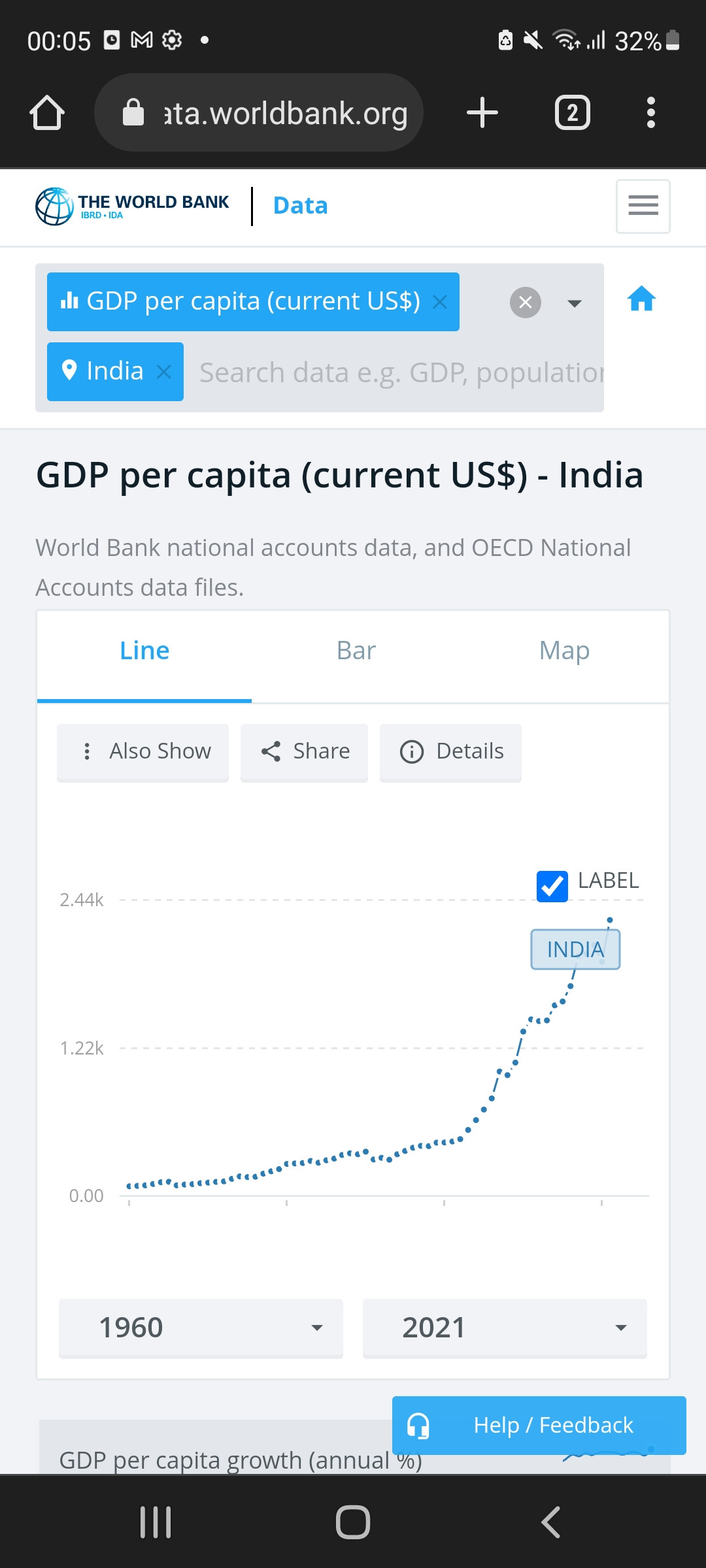Click the Share button
The image size is (706, 1568).
click(304, 752)
